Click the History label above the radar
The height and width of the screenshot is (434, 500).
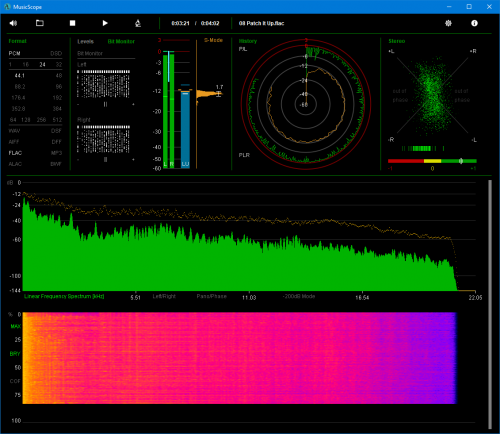[248, 41]
